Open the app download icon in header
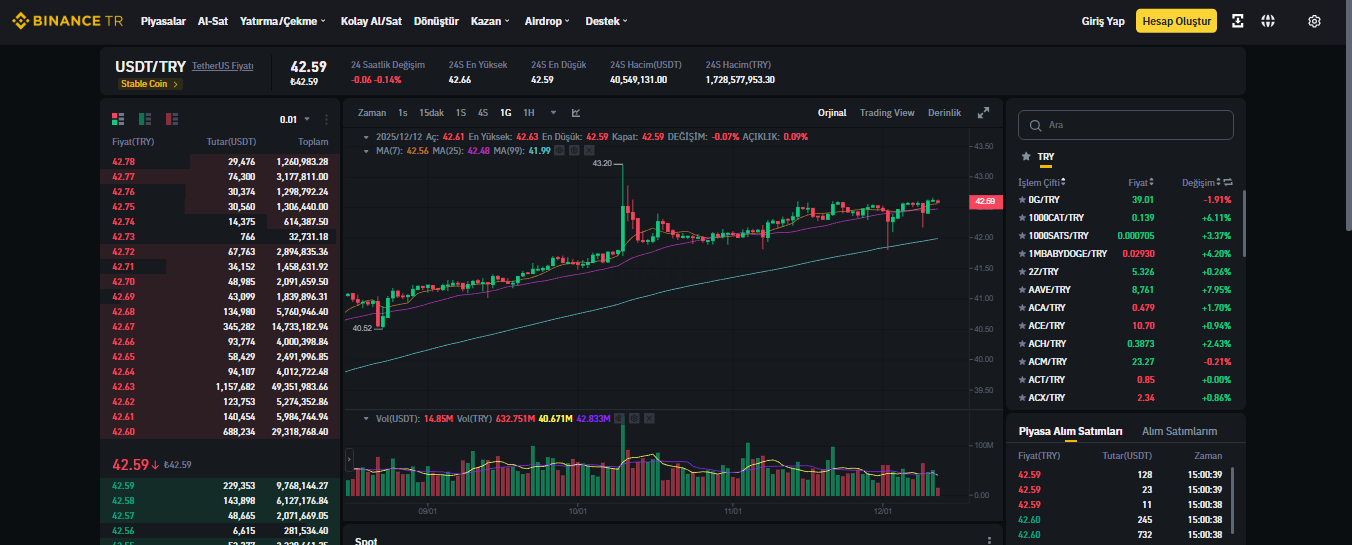 [1238, 21]
